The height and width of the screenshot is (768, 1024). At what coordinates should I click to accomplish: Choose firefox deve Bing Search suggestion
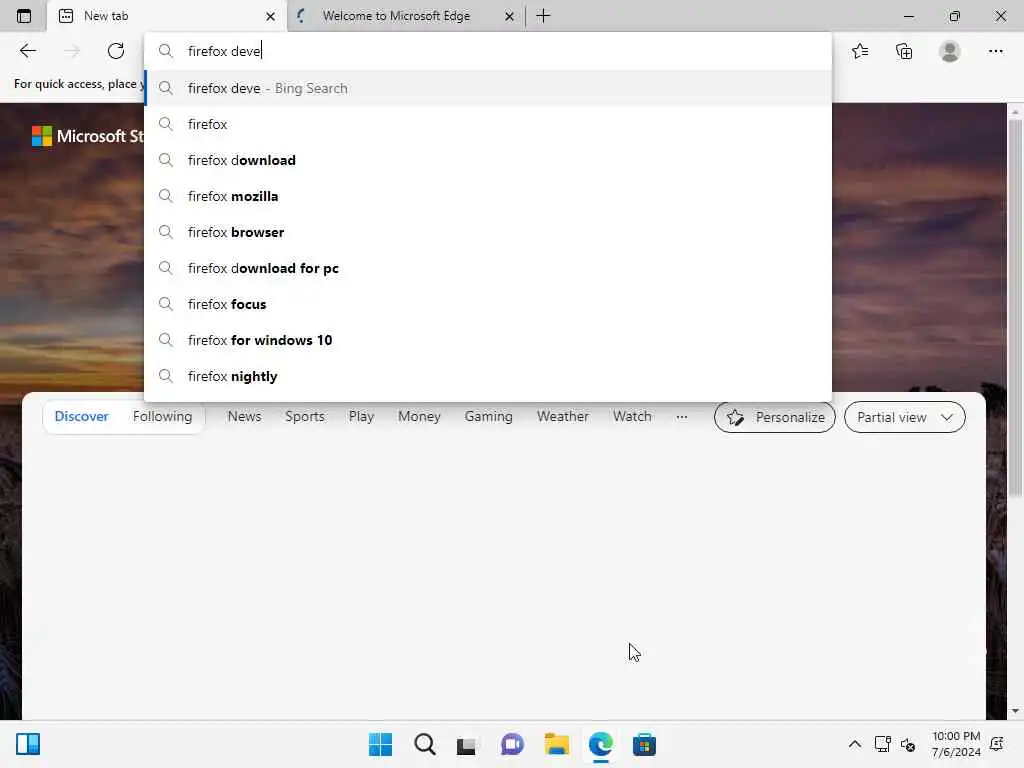(x=488, y=88)
